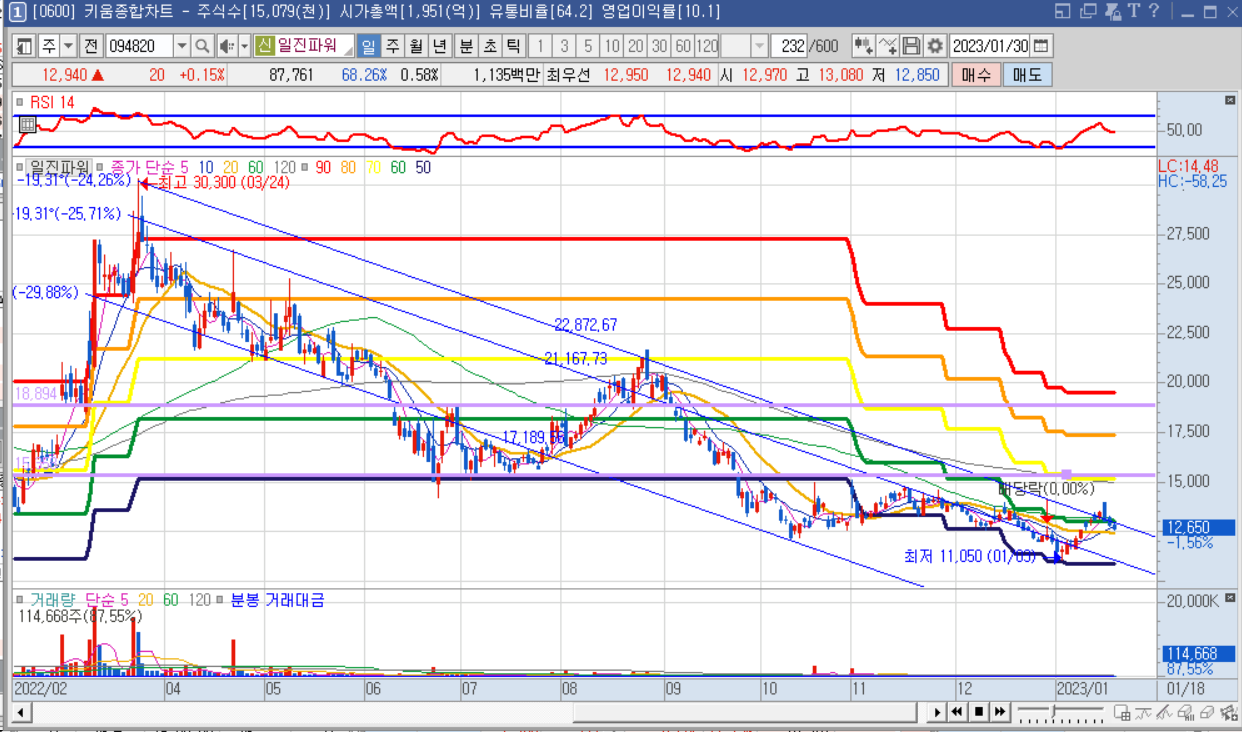Open the interval combo box dropdown after 120
1242x732 pixels.
(759, 46)
